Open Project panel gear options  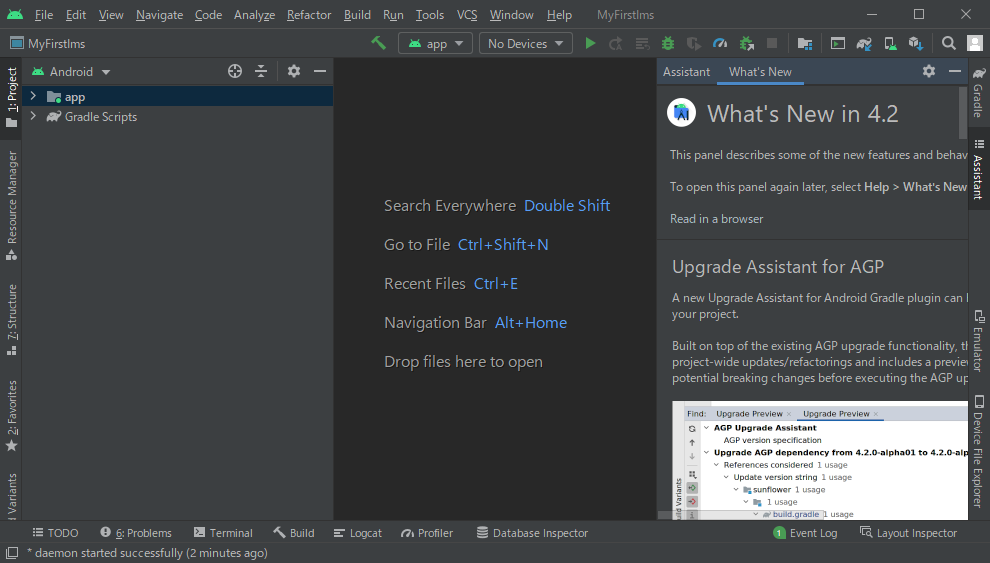click(294, 71)
